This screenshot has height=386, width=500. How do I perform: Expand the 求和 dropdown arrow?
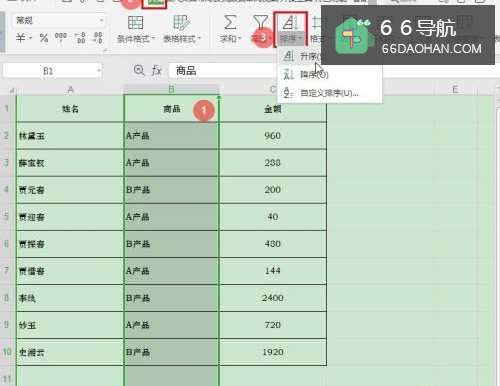[x=239, y=39]
